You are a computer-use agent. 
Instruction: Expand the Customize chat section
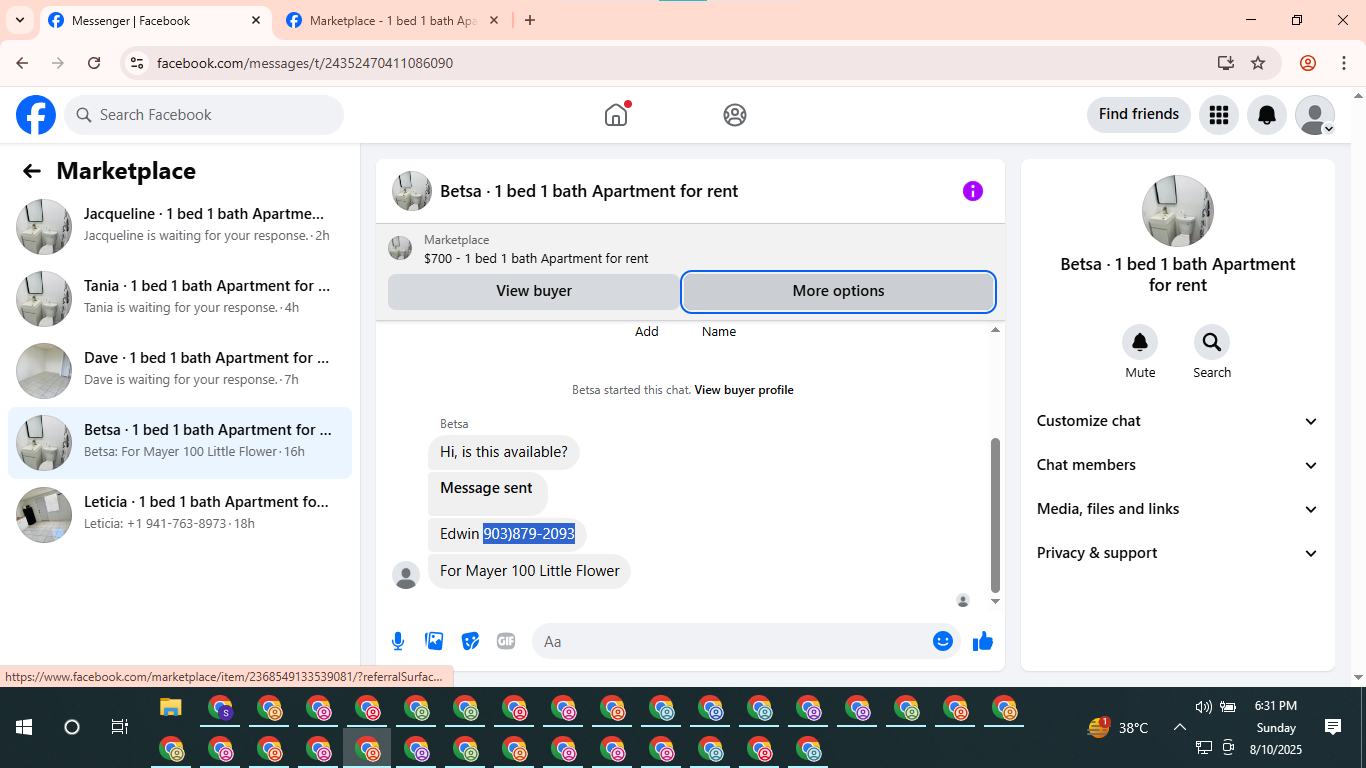coord(1178,421)
